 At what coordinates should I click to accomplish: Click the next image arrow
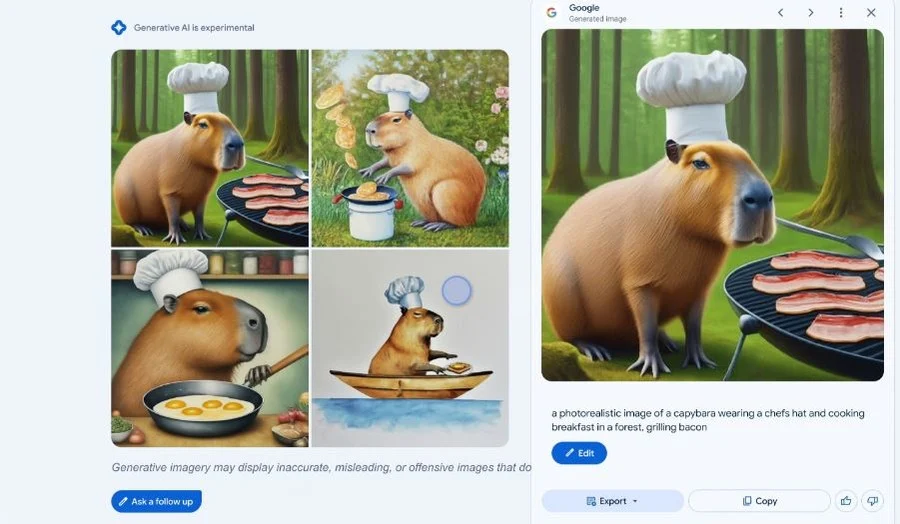point(810,13)
